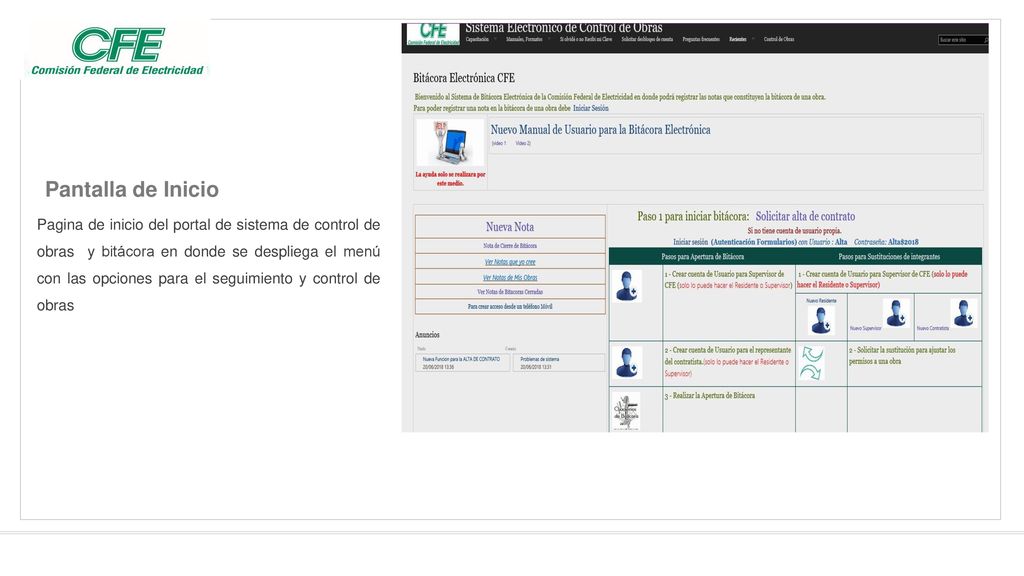Click the large CFE logo on the slide

coord(118,51)
